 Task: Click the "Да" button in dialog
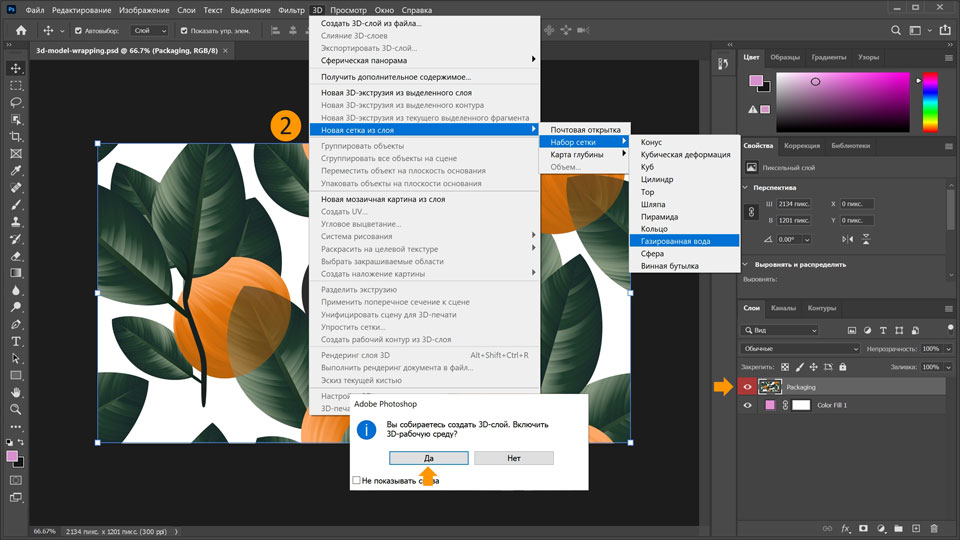[x=429, y=457]
